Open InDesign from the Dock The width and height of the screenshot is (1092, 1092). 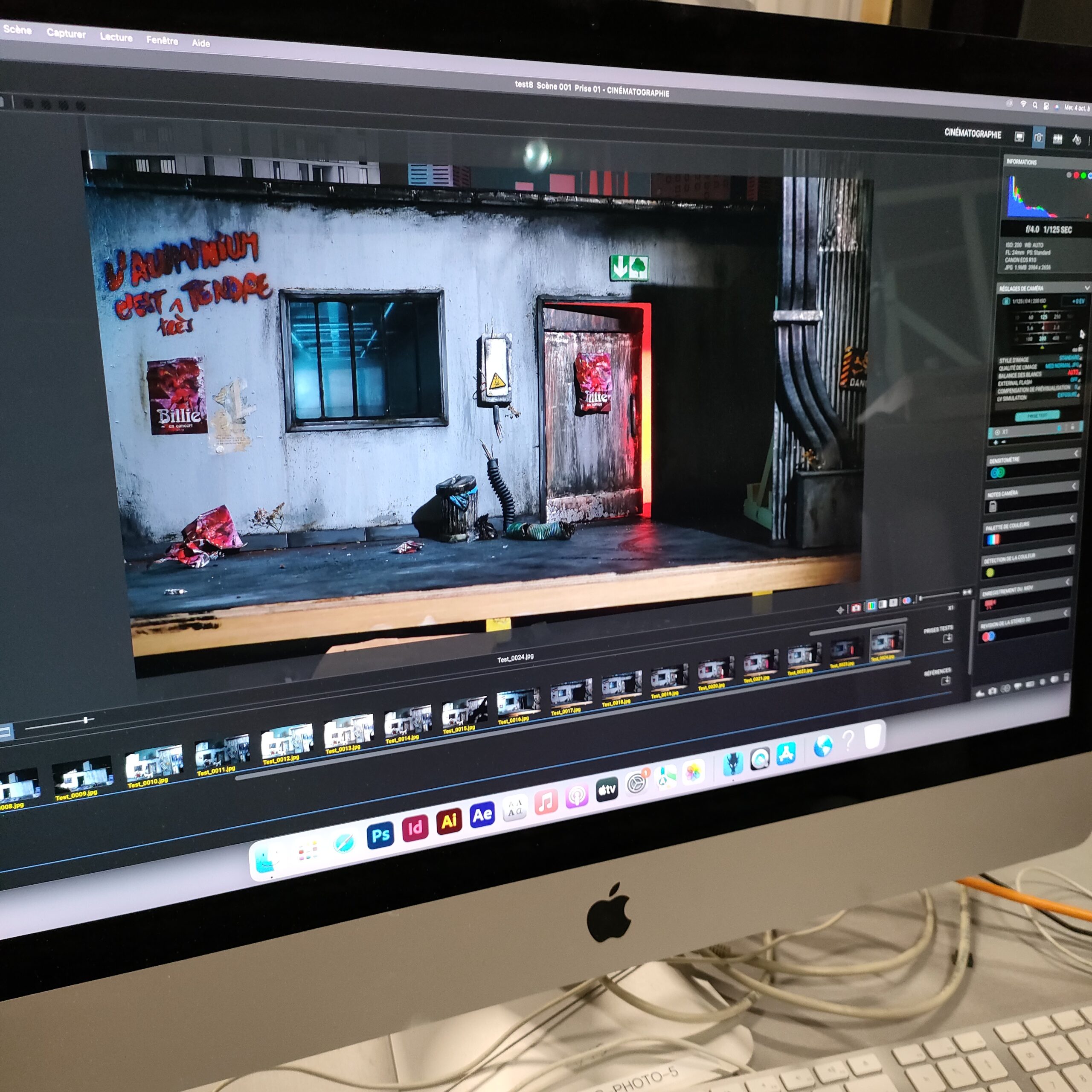pos(415,828)
